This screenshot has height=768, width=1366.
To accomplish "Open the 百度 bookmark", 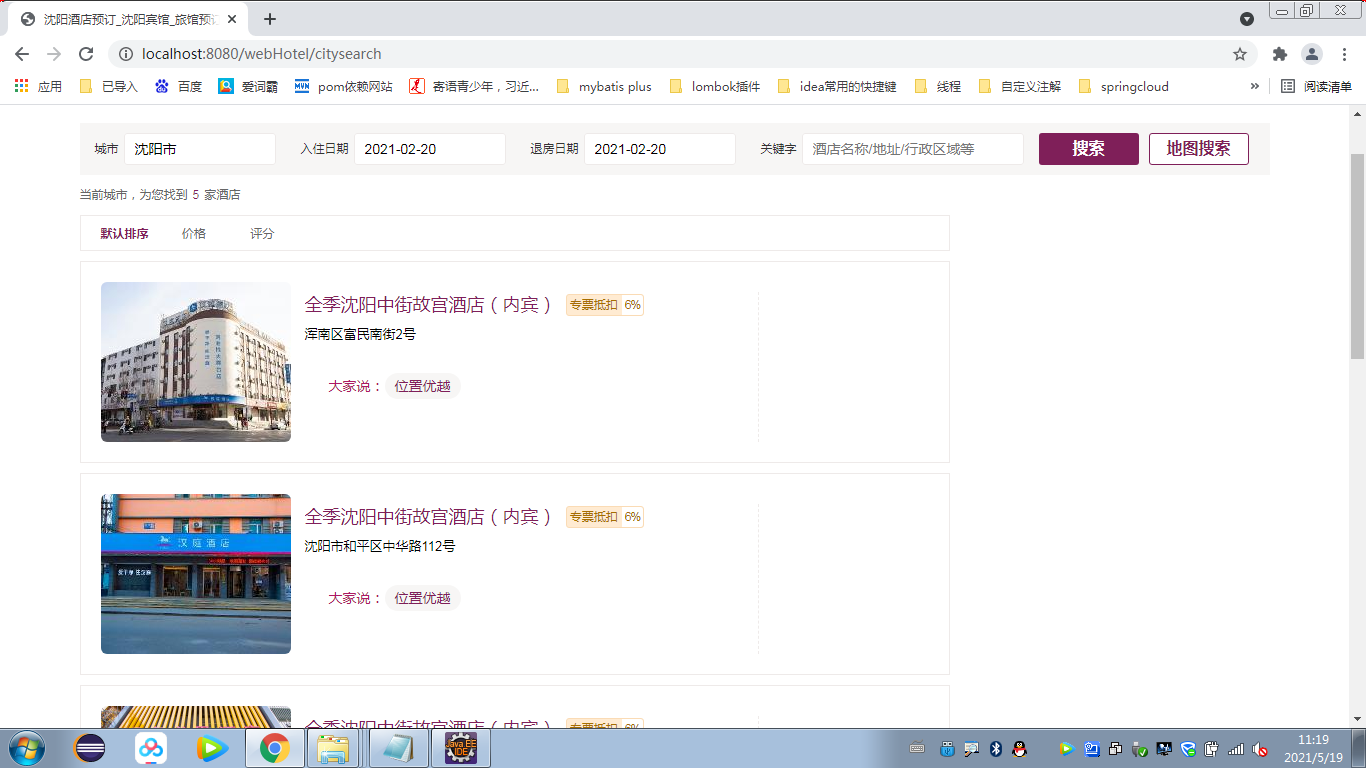I will 178,87.
